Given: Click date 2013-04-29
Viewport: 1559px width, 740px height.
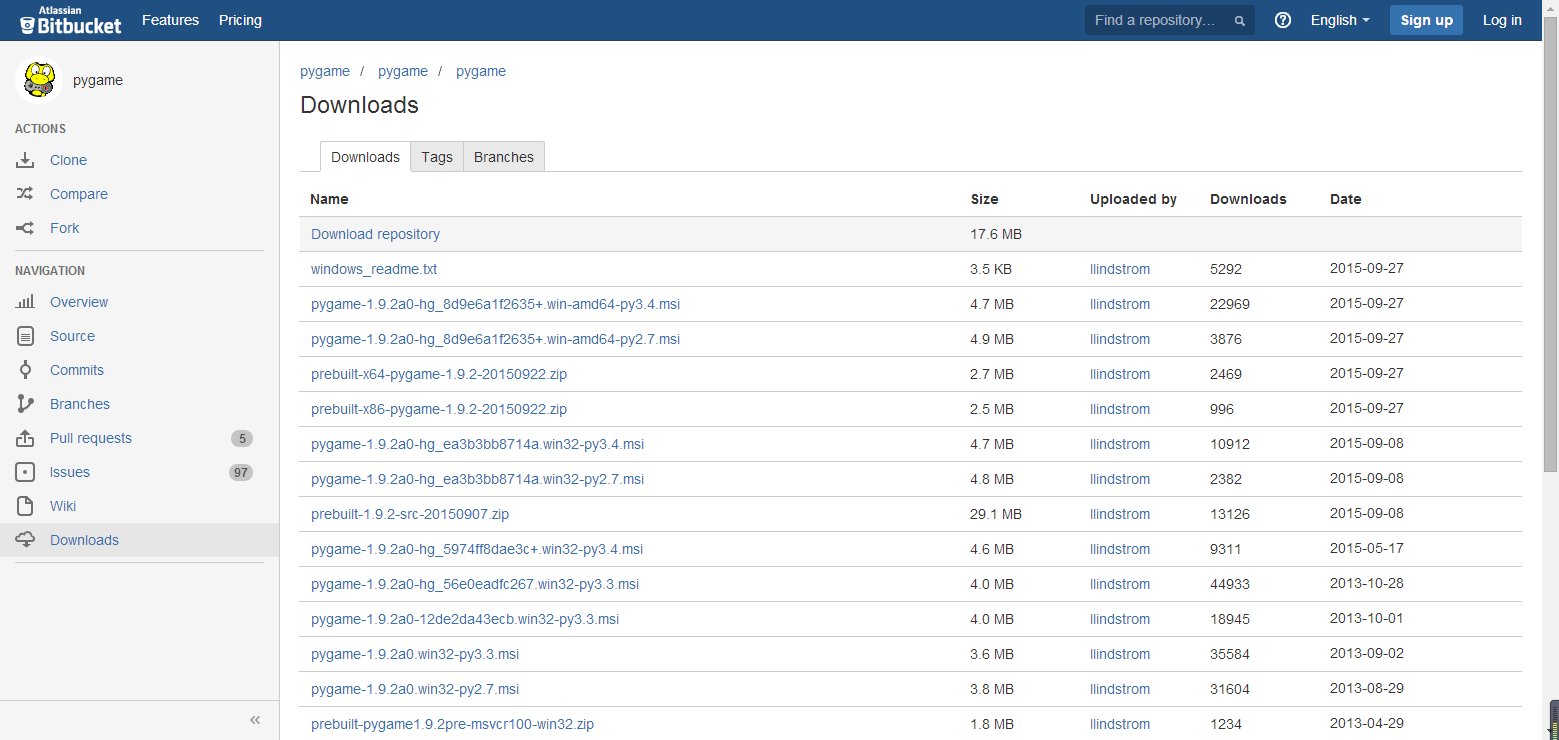Looking at the screenshot, I should coord(1367,724).
